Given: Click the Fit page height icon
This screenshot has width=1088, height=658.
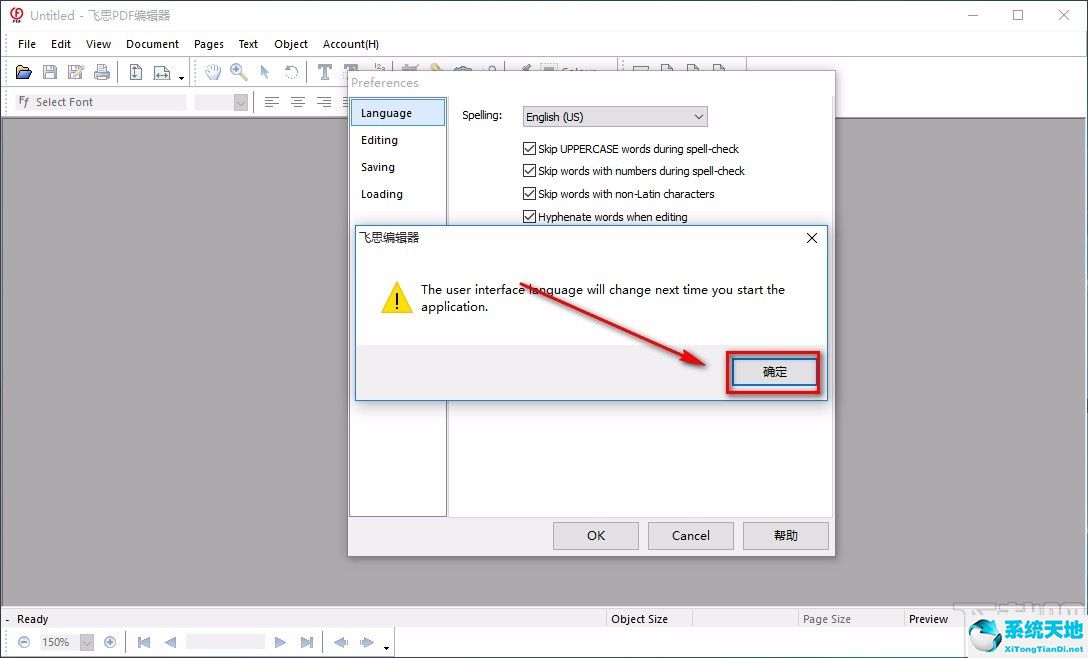Looking at the screenshot, I should click(135, 72).
